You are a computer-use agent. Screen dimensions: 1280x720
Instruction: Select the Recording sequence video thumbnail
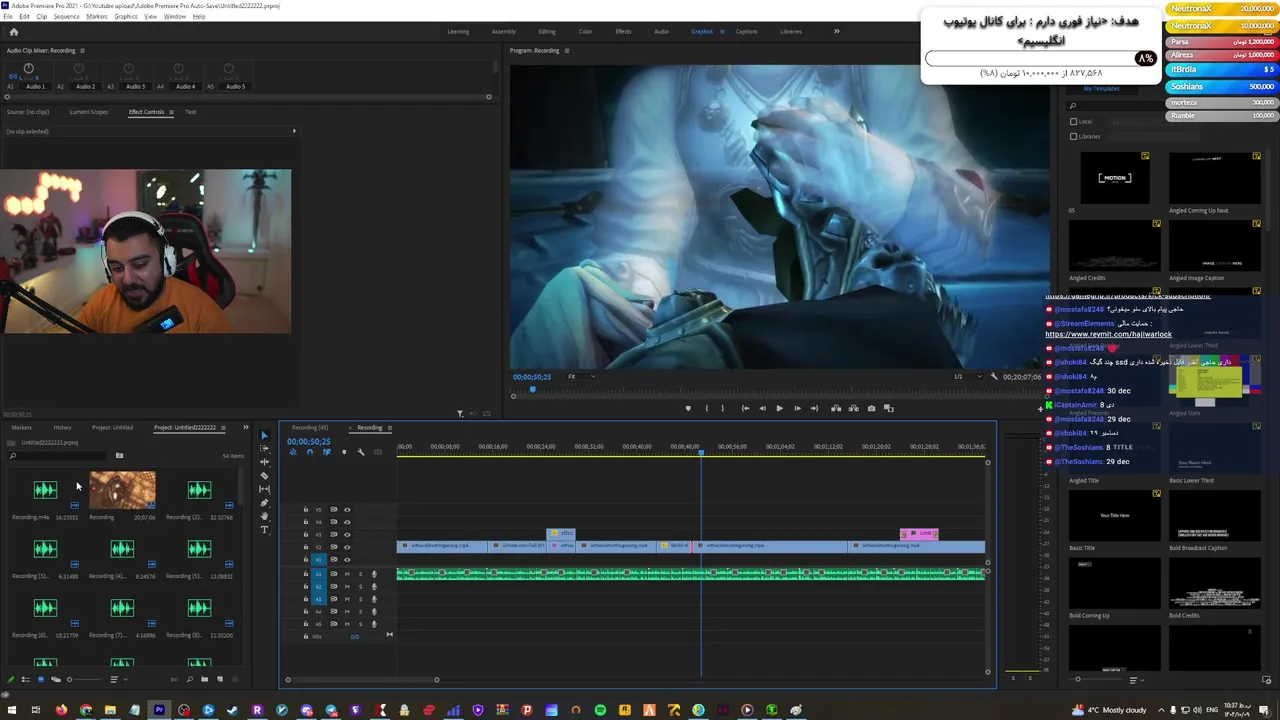pyautogui.click(x=122, y=490)
